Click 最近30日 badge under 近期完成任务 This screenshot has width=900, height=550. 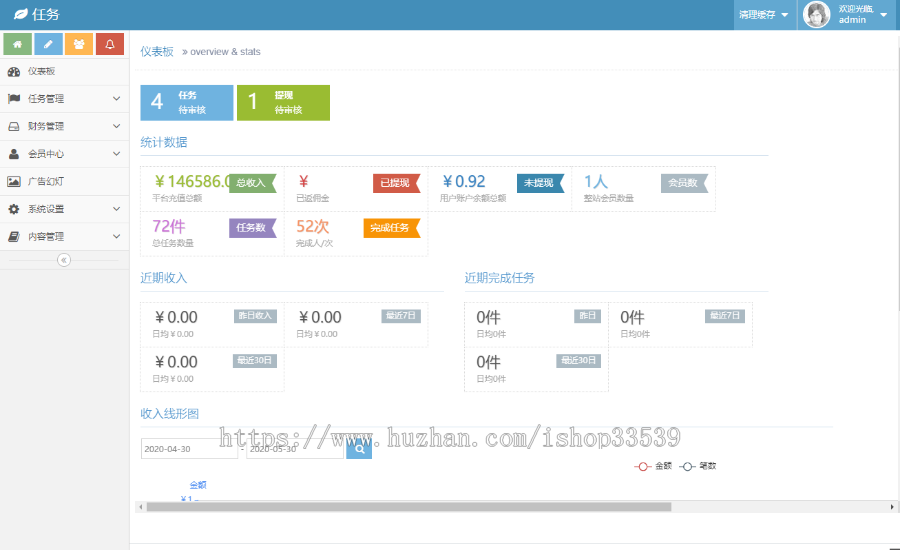click(x=579, y=361)
